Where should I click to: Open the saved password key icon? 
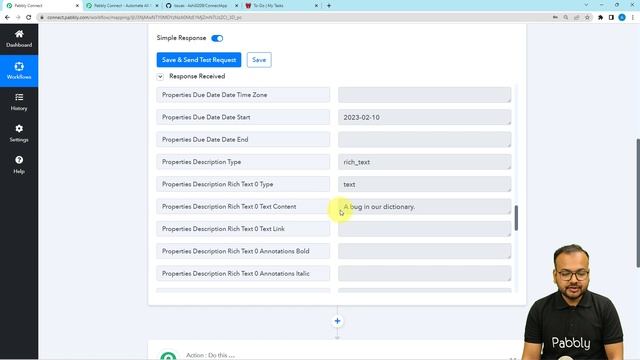(x=555, y=17)
